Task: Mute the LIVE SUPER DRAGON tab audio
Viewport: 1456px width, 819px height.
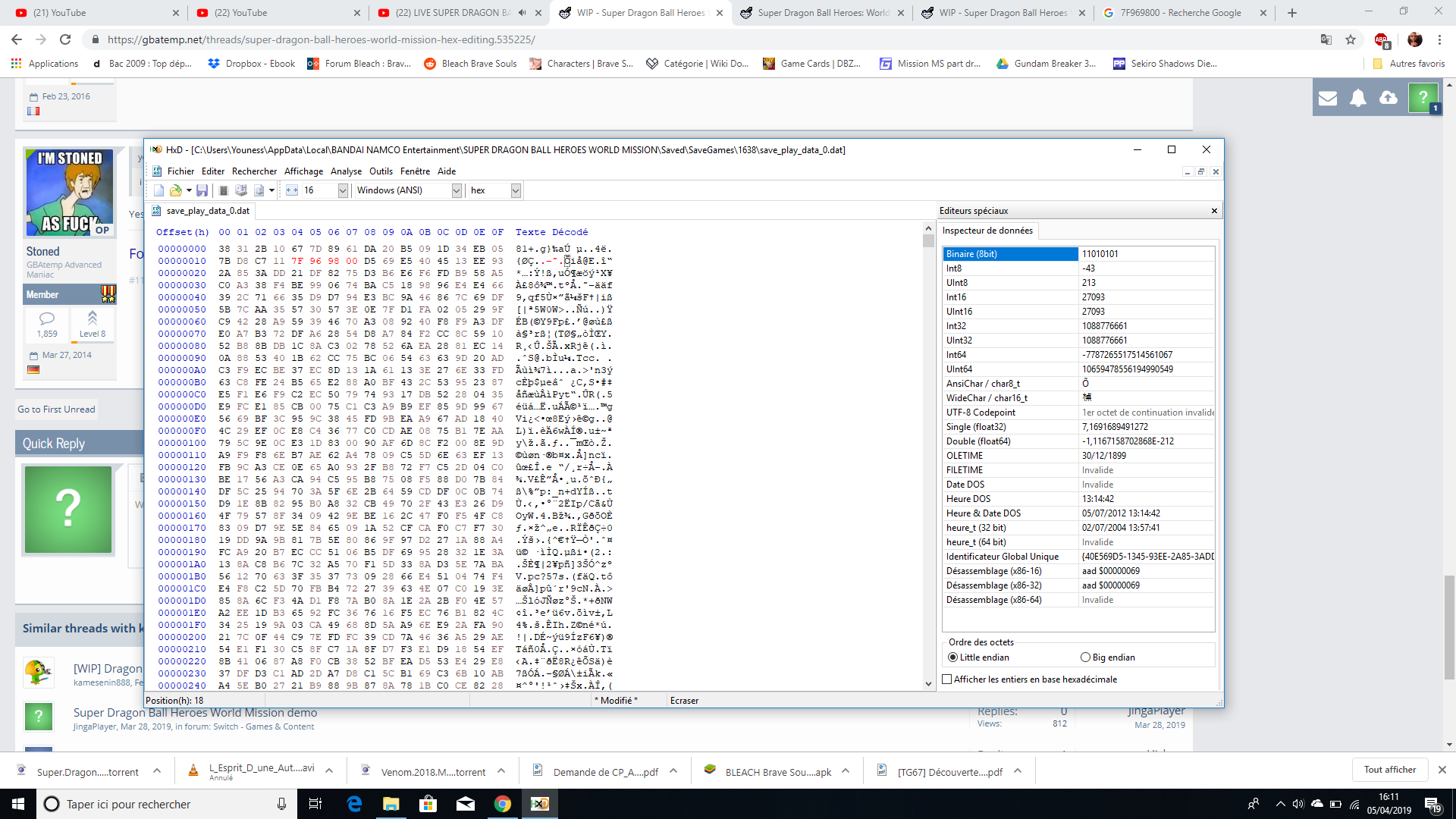Action: click(x=522, y=13)
